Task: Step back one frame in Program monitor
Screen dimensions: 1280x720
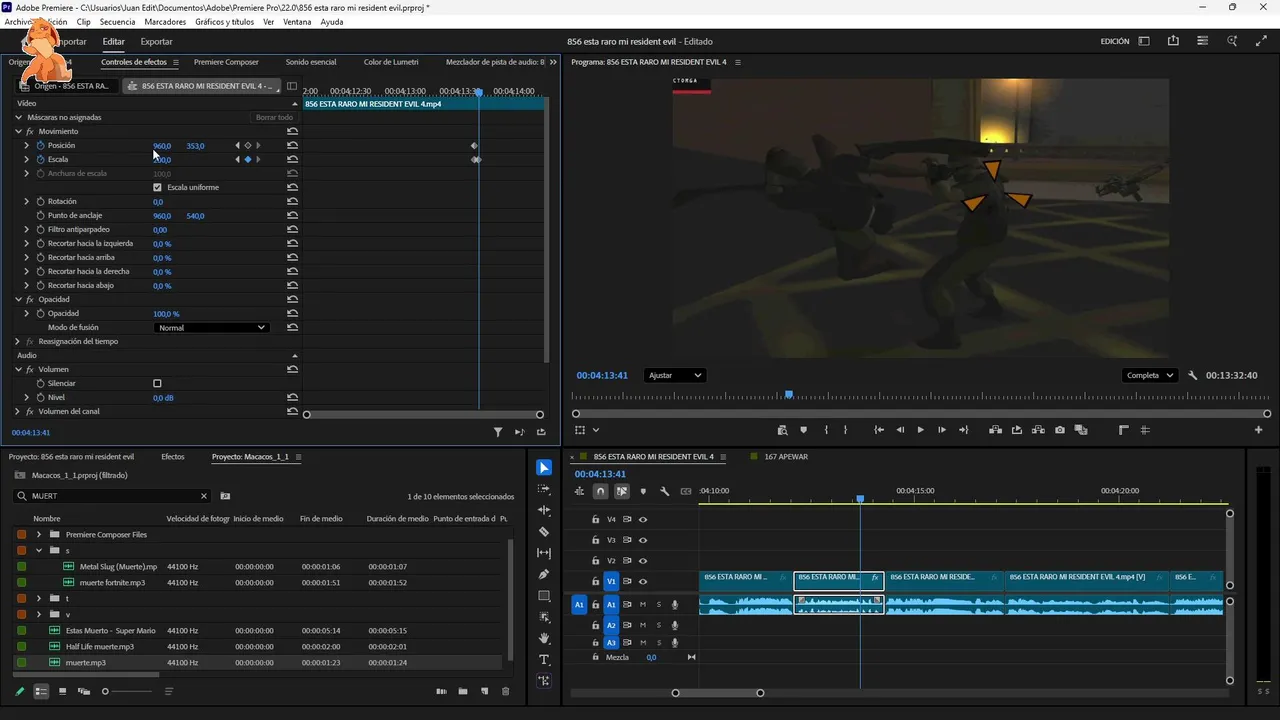Action: tap(900, 430)
